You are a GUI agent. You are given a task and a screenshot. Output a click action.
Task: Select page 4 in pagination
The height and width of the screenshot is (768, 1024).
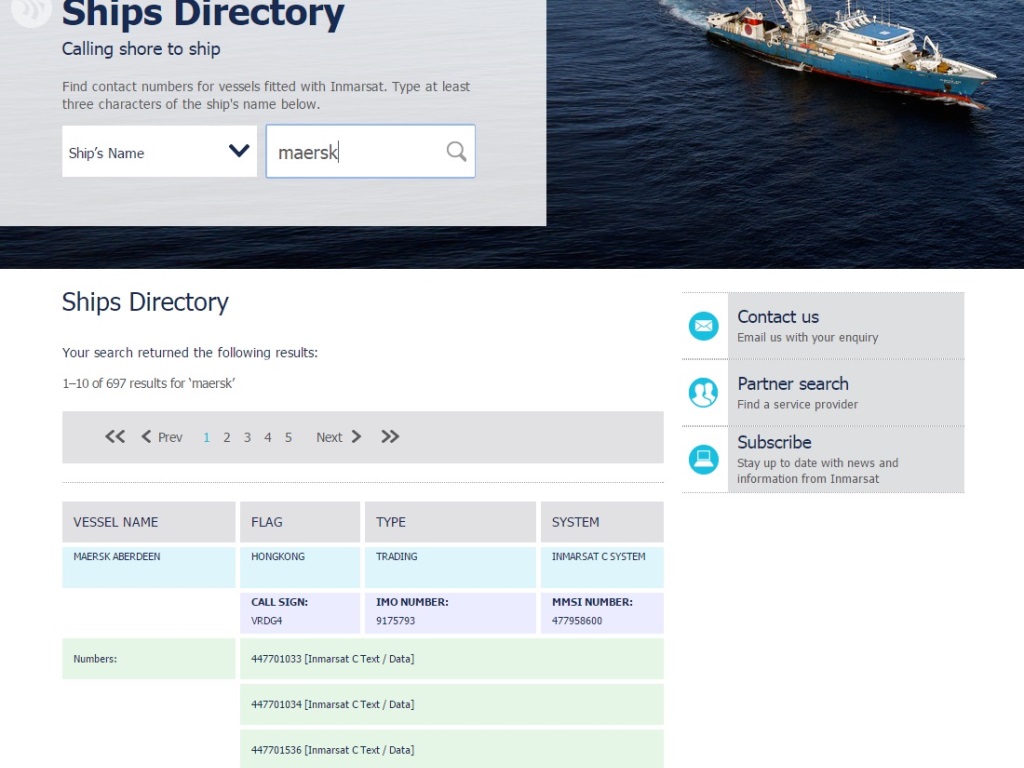tap(268, 437)
